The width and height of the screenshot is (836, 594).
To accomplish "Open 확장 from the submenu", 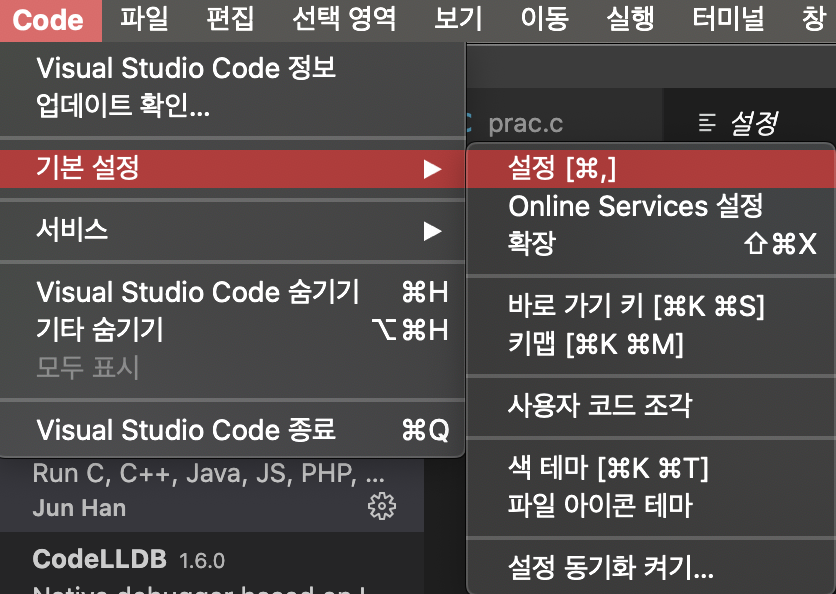I will [x=651, y=244].
